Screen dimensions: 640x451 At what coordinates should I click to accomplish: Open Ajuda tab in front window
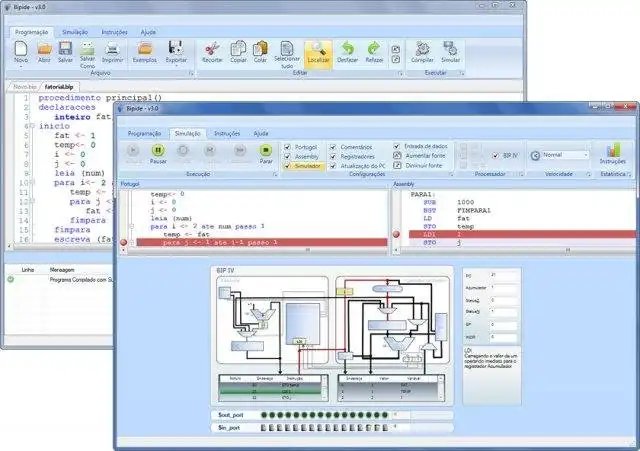tap(260, 133)
